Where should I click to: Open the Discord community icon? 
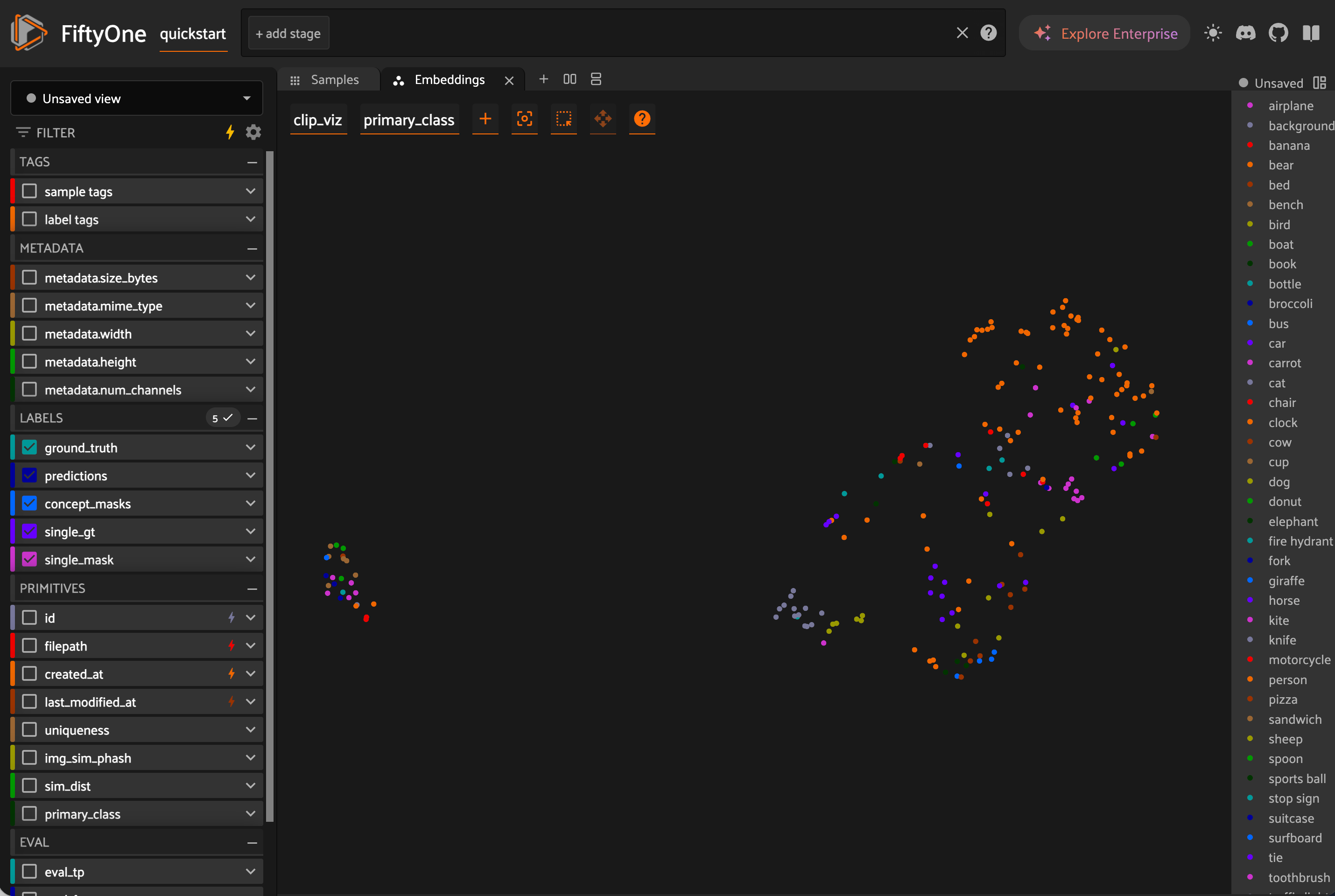click(1245, 33)
